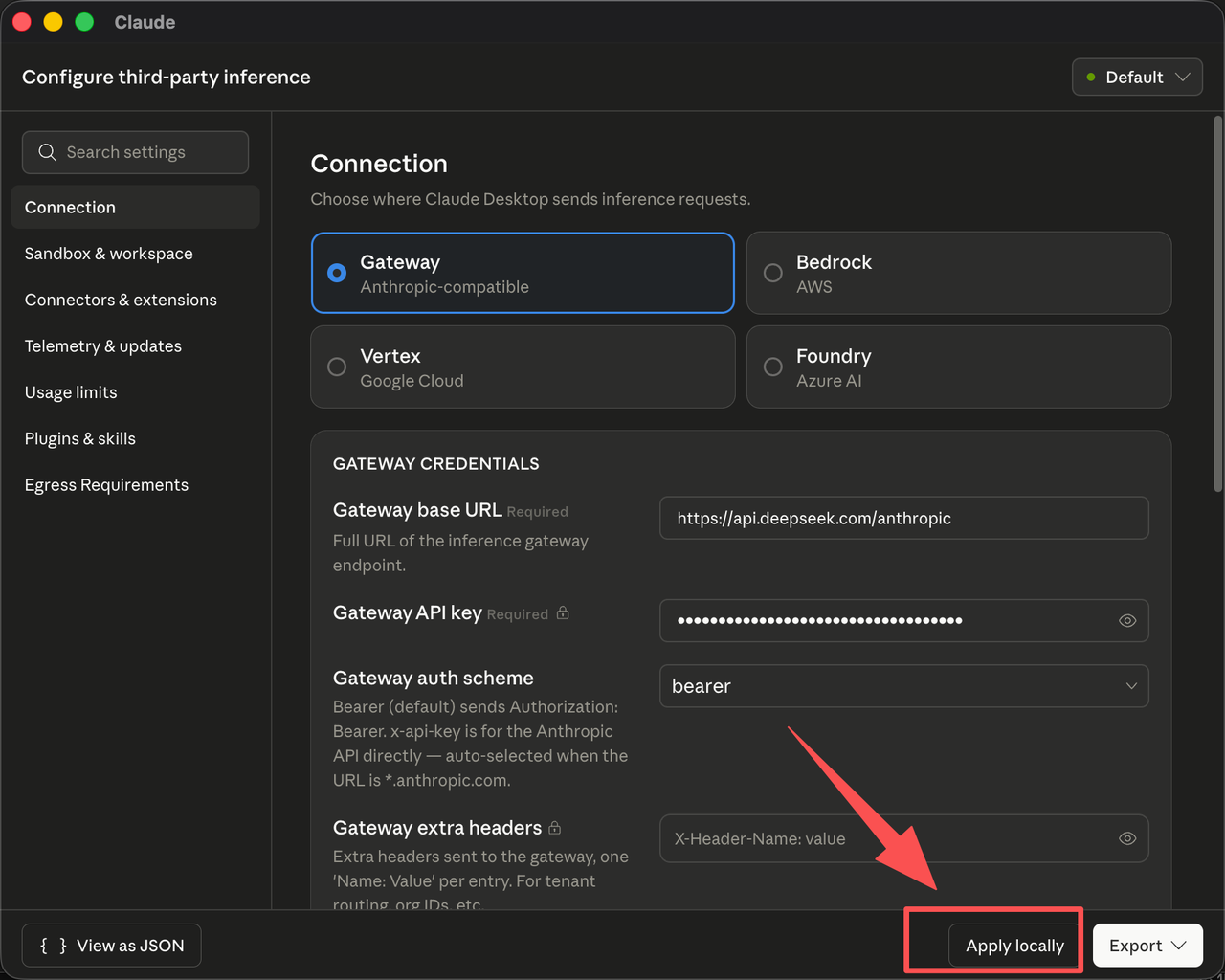Go to Sandbox & workspace settings
1225x980 pixels.
135,254
